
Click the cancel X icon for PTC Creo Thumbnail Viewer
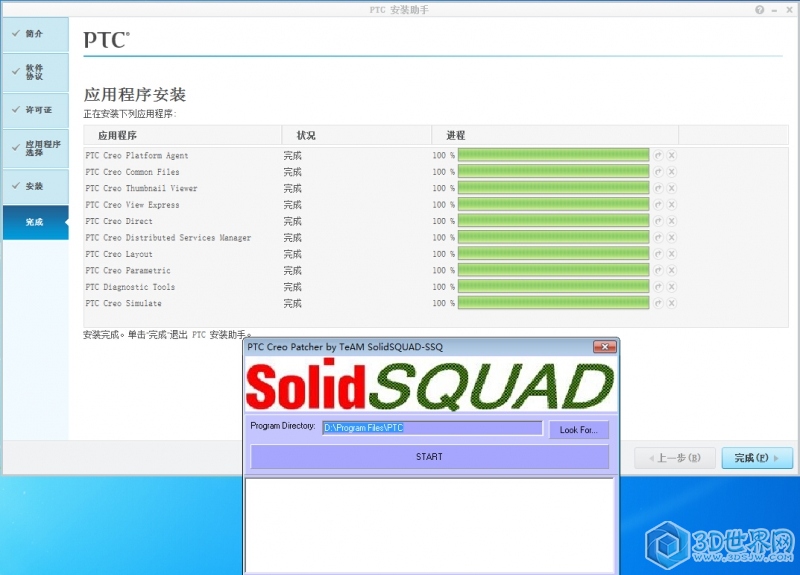click(671, 188)
